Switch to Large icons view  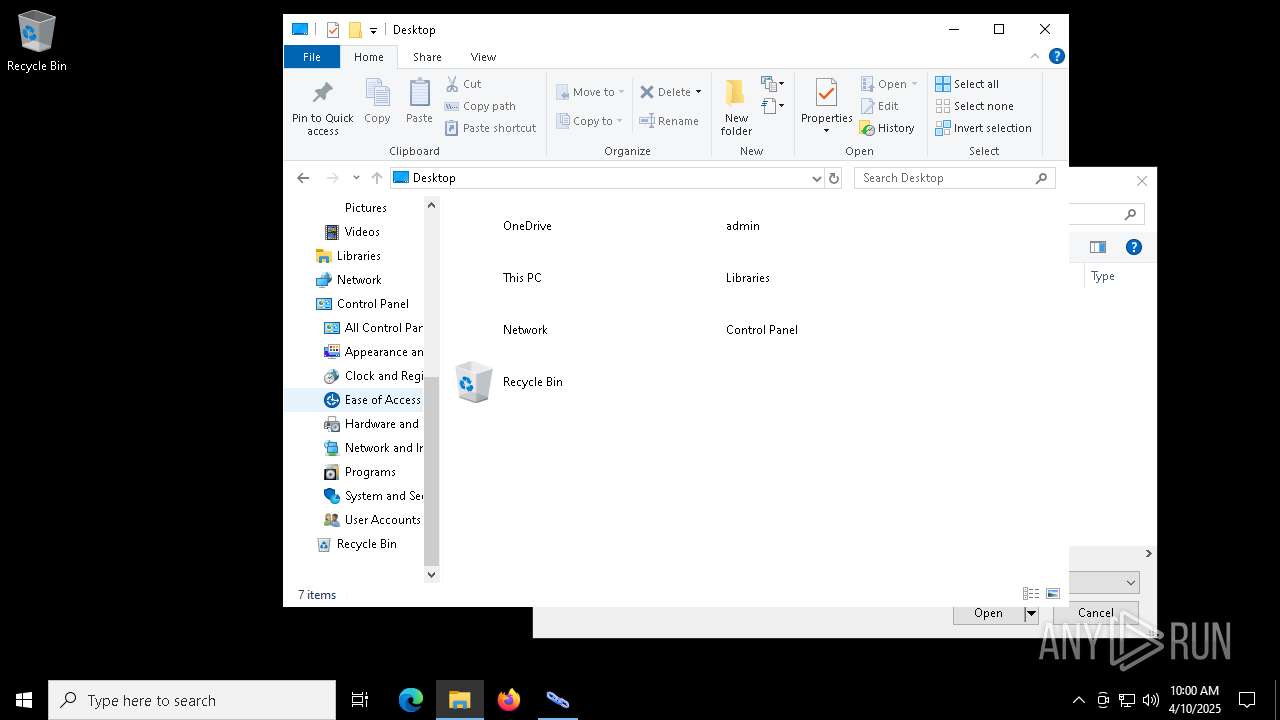(1052, 594)
